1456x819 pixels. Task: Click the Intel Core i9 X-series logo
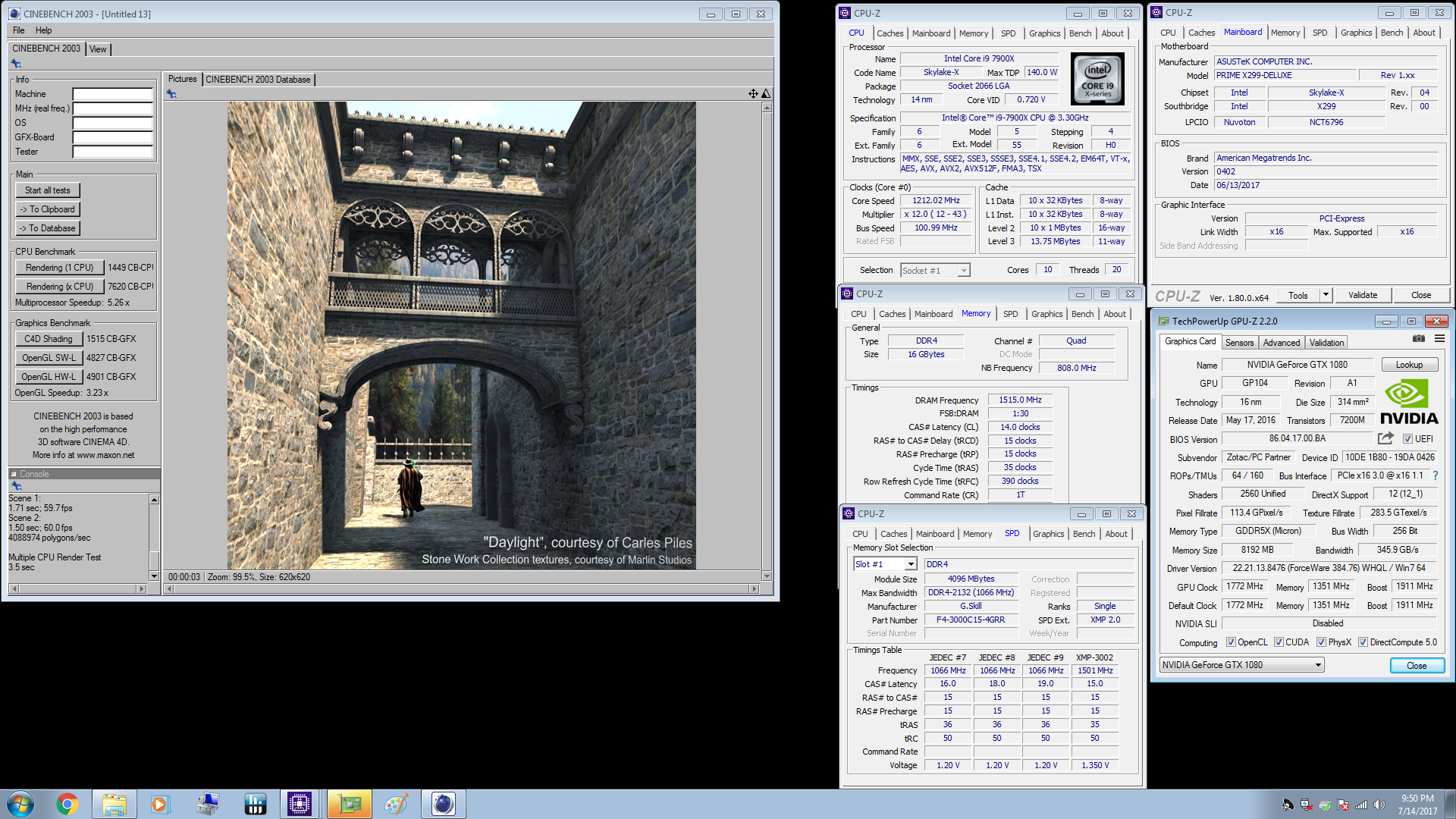[x=1097, y=79]
